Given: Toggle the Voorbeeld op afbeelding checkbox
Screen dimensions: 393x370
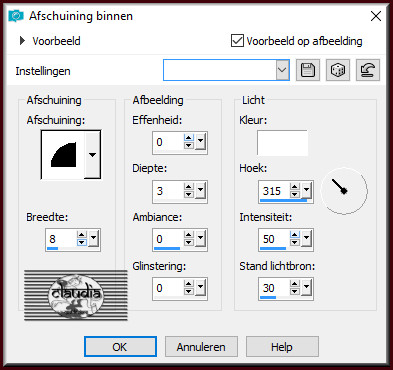Looking at the screenshot, I should (x=237, y=41).
